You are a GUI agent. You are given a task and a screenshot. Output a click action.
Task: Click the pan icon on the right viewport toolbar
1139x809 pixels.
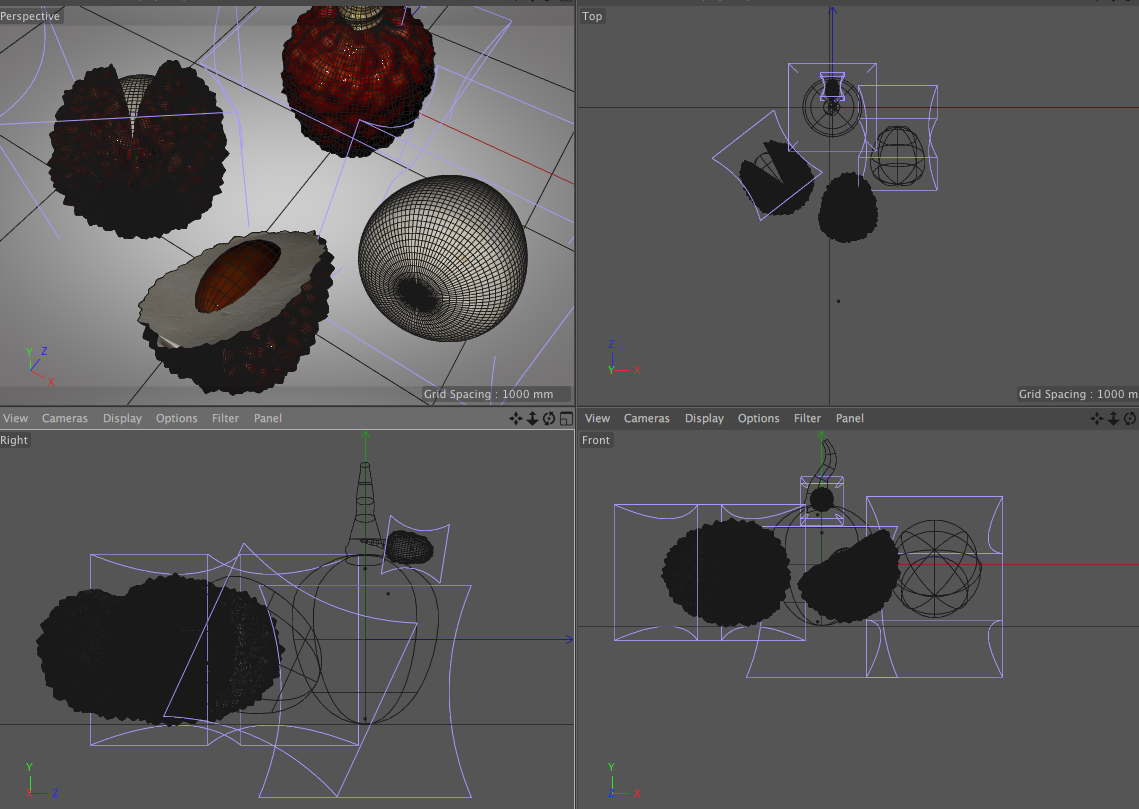(1096, 418)
